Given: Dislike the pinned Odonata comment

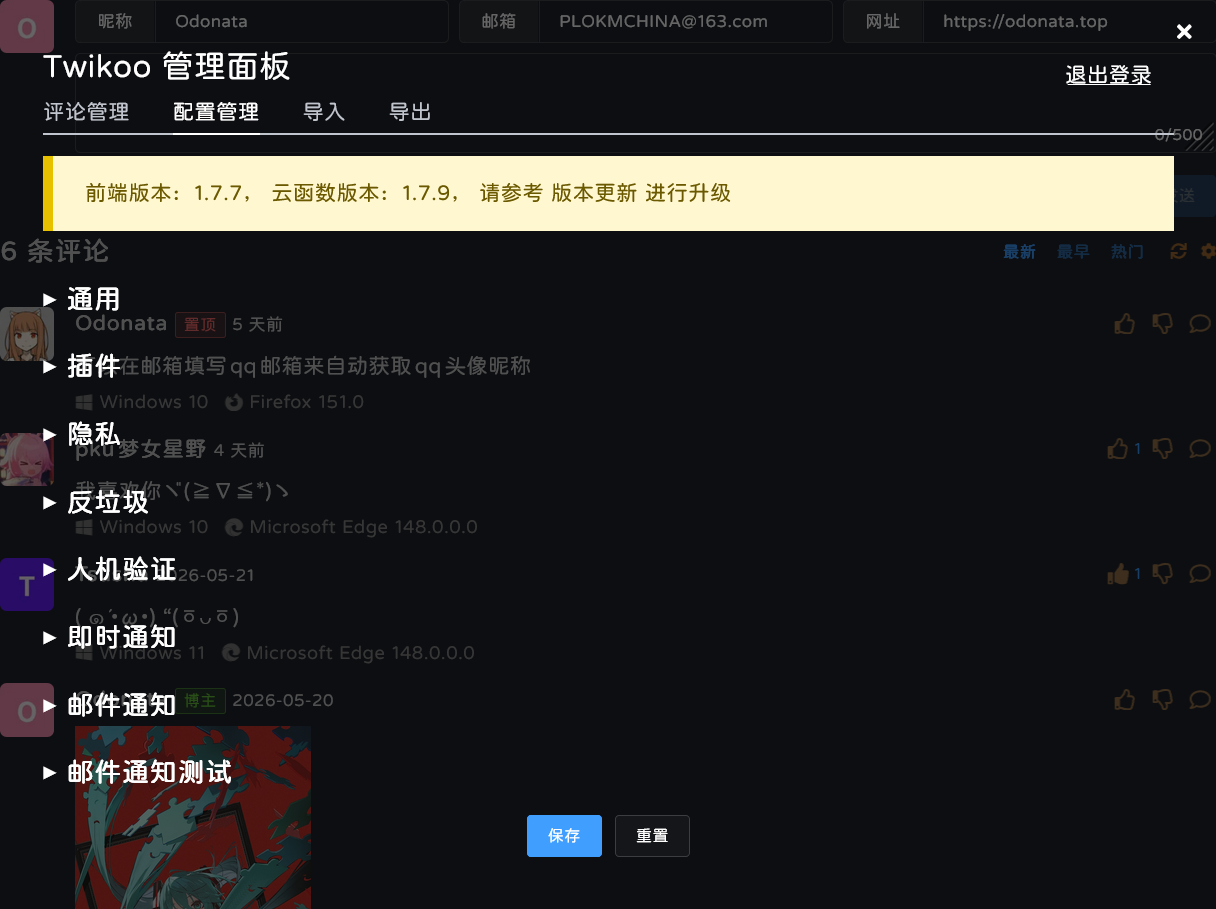Looking at the screenshot, I should (x=1163, y=324).
